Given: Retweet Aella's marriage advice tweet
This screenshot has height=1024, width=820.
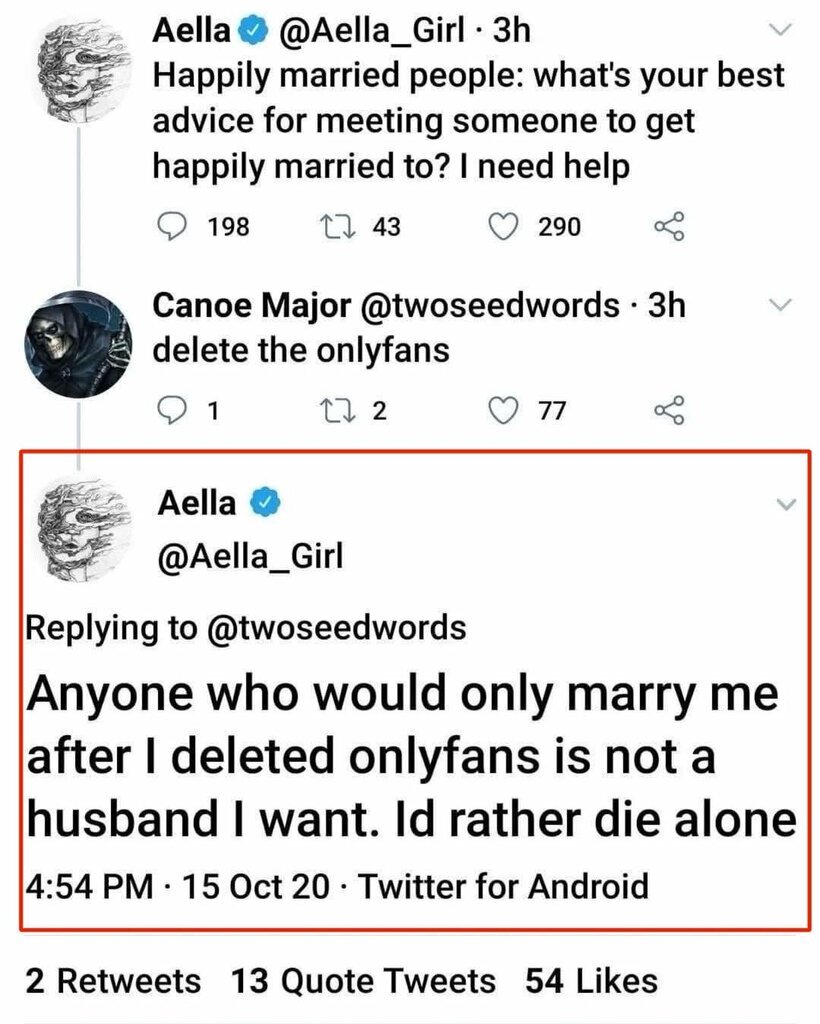Looking at the screenshot, I should click(330, 227).
